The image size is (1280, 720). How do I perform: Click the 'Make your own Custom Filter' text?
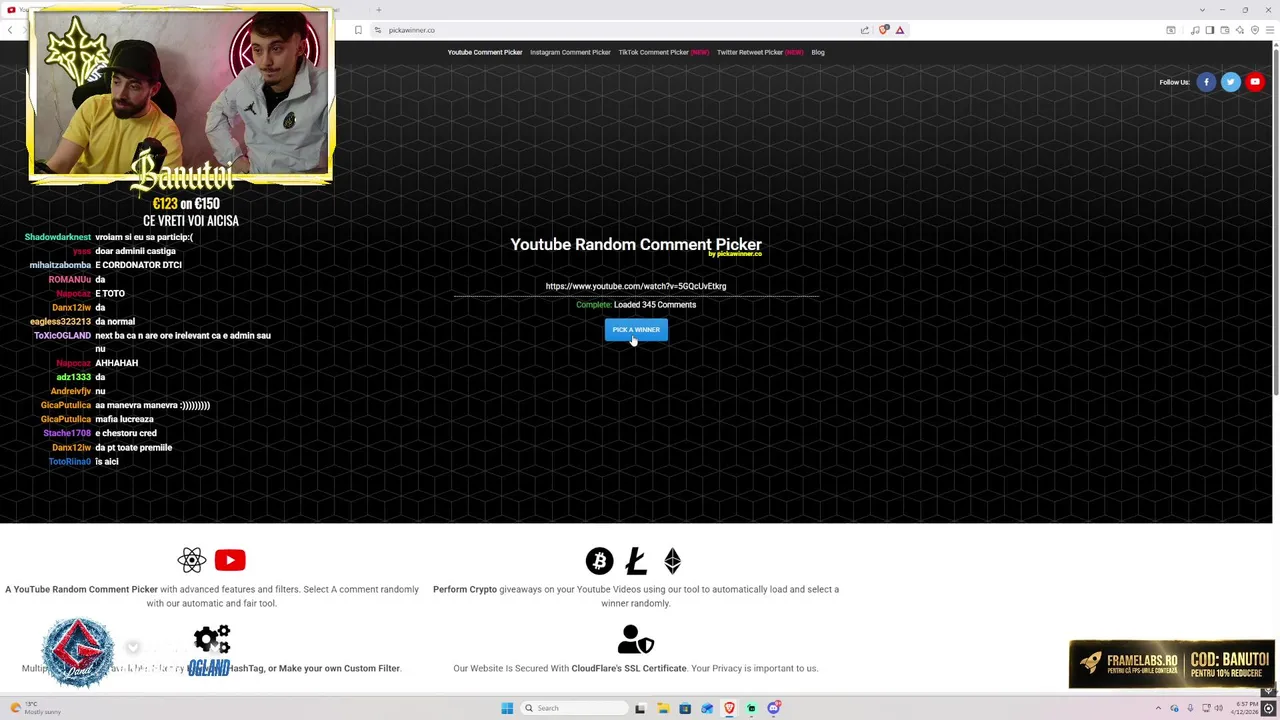pyautogui.click(x=339, y=668)
